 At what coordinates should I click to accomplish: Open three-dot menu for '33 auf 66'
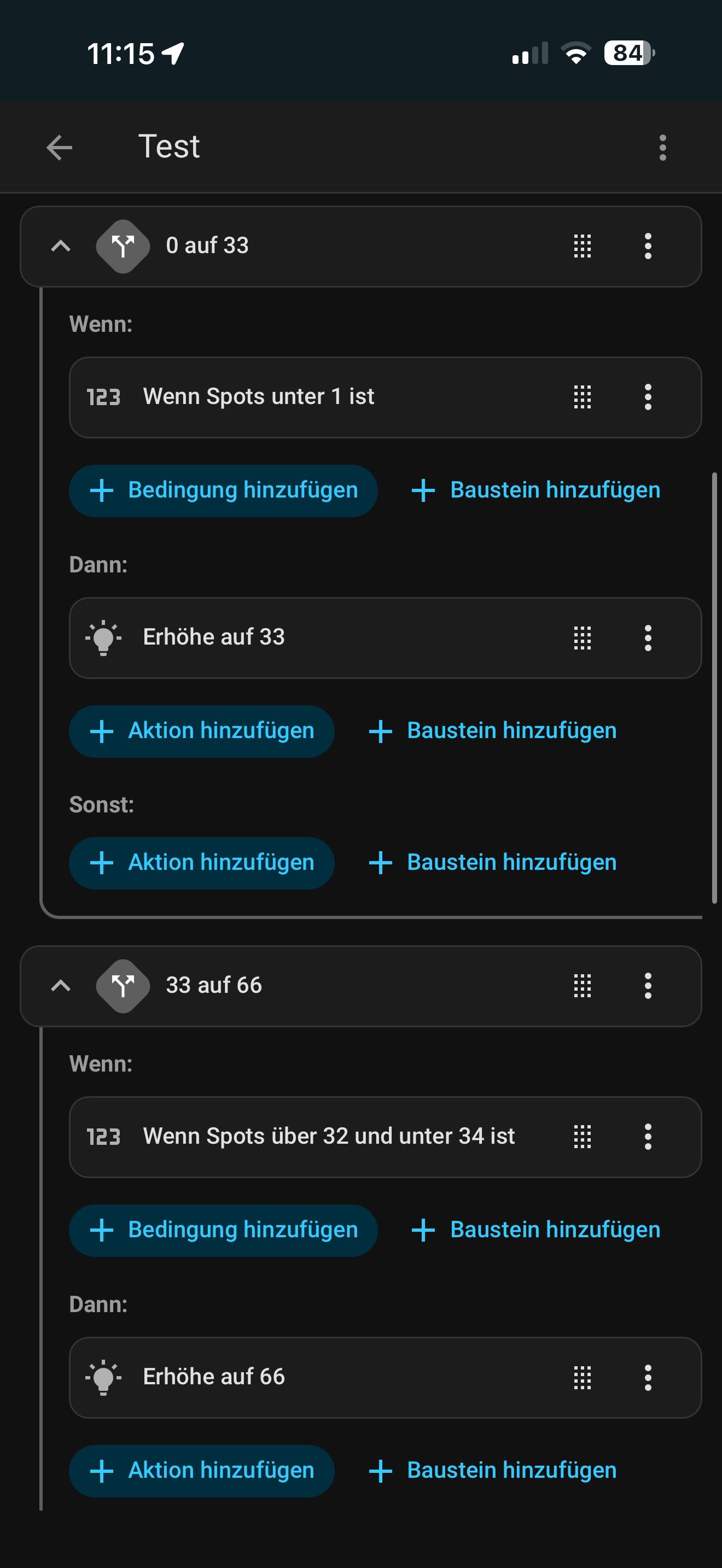[648, 986]
